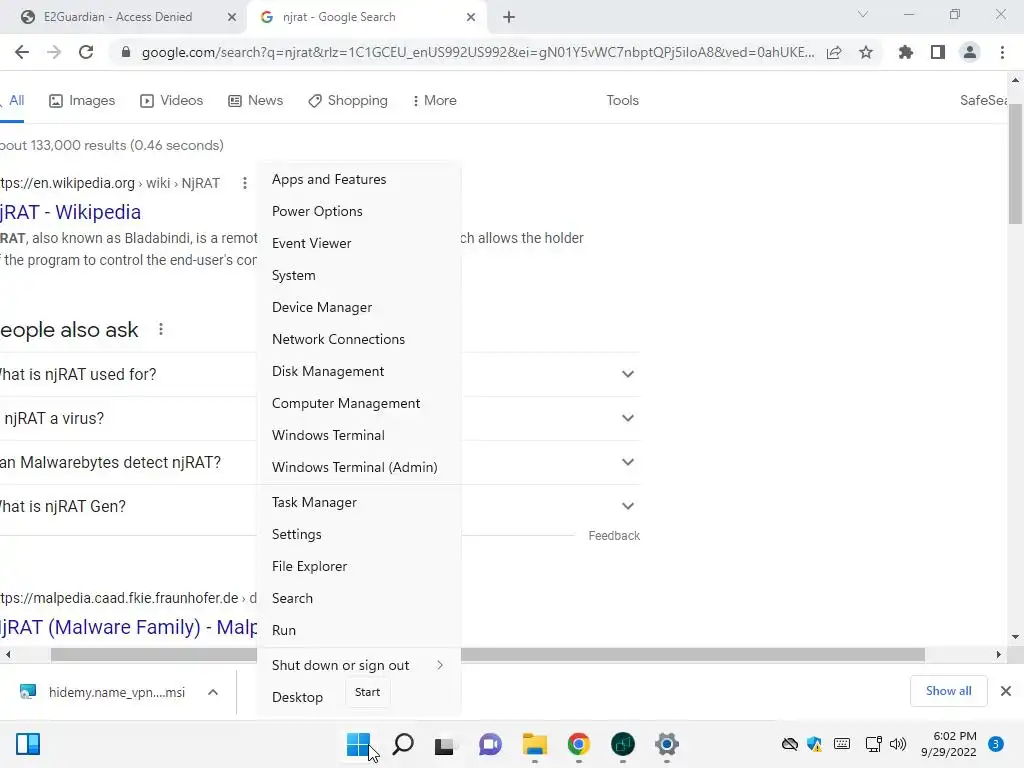Switch to Chrome icon in taskbar
This screenshot has height=768, width=1024.
coord(579,744)
